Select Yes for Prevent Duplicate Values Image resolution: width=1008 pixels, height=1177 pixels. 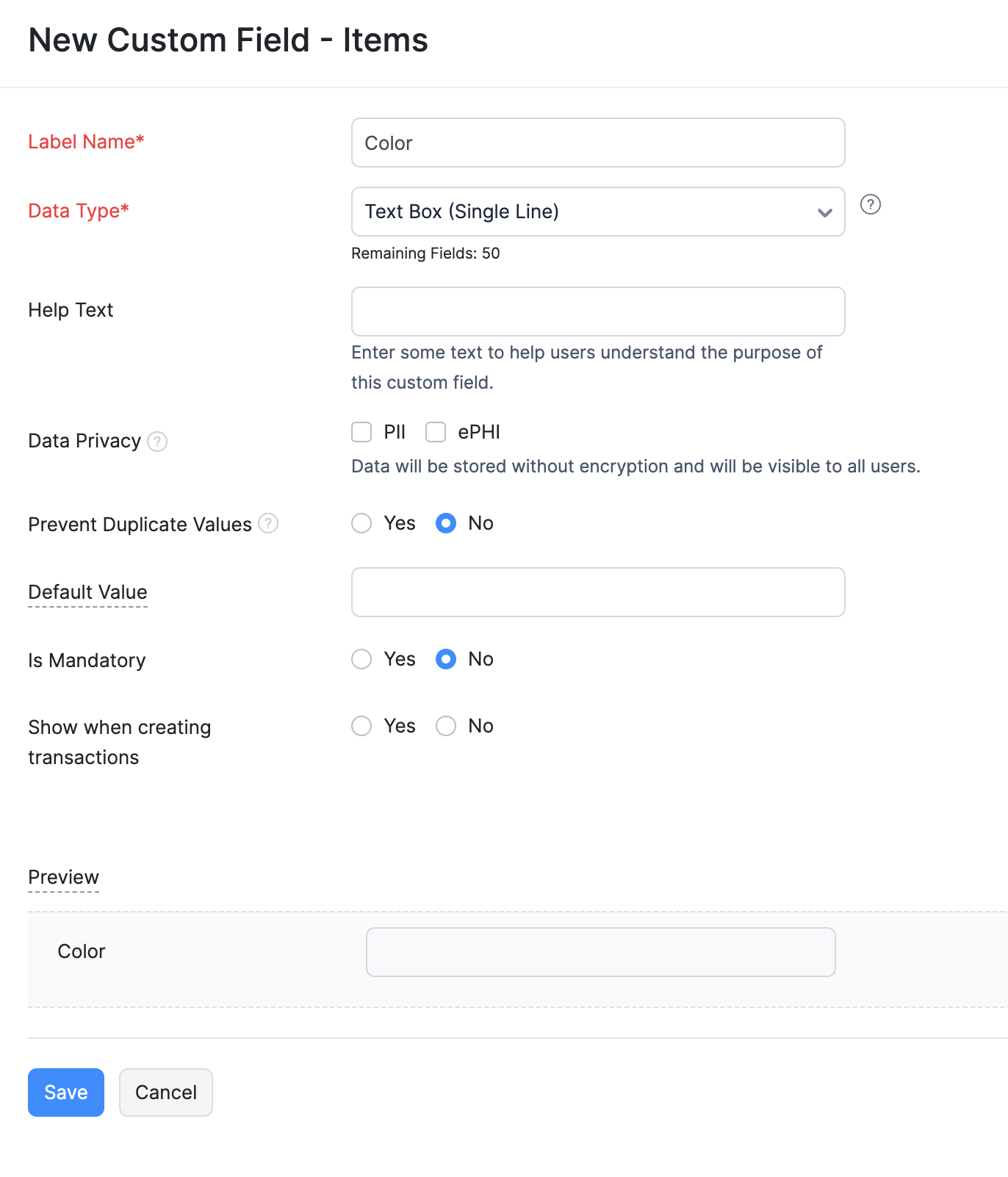click(x=361, y=523)
